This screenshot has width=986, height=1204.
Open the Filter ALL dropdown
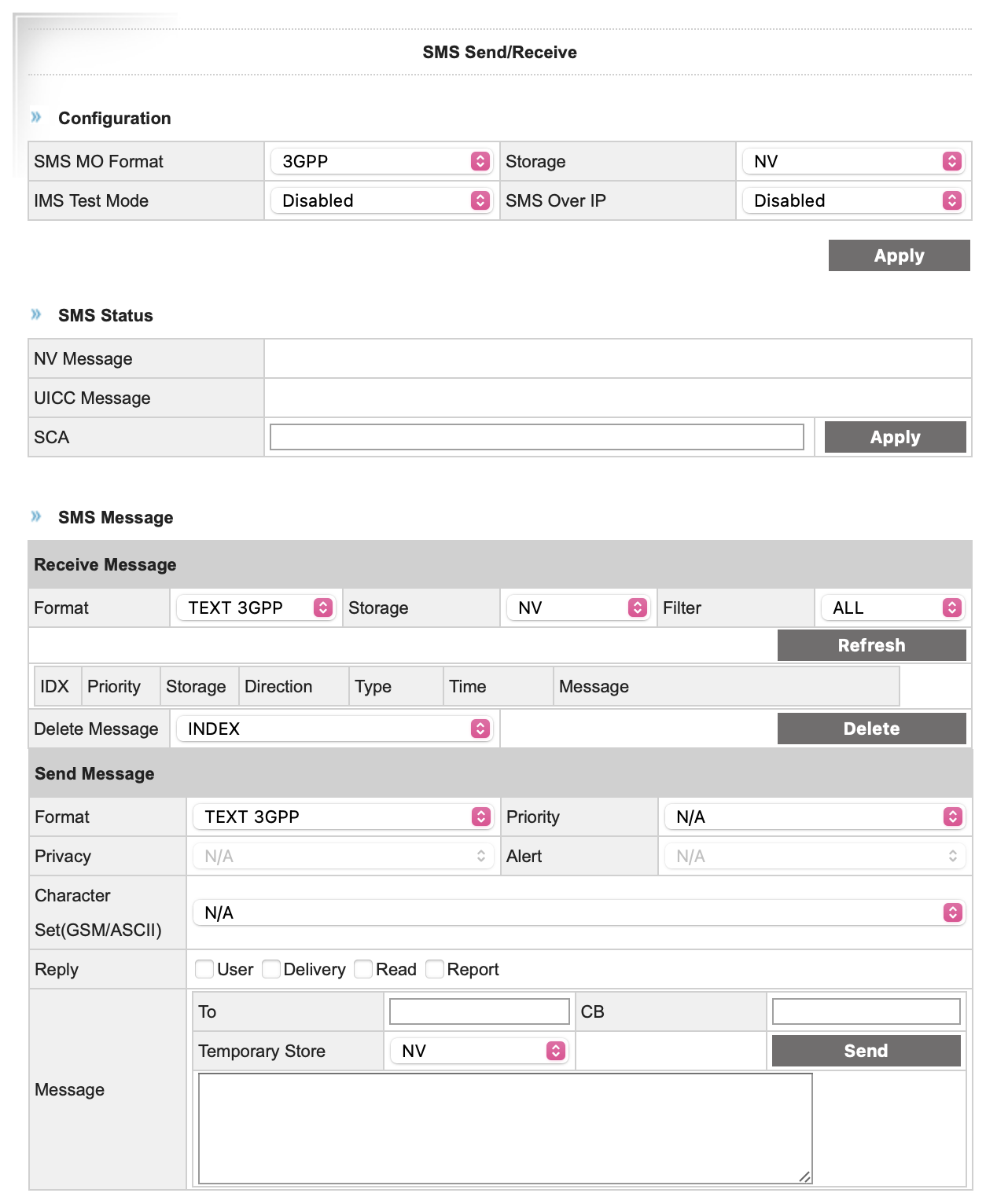pos(892,608)
